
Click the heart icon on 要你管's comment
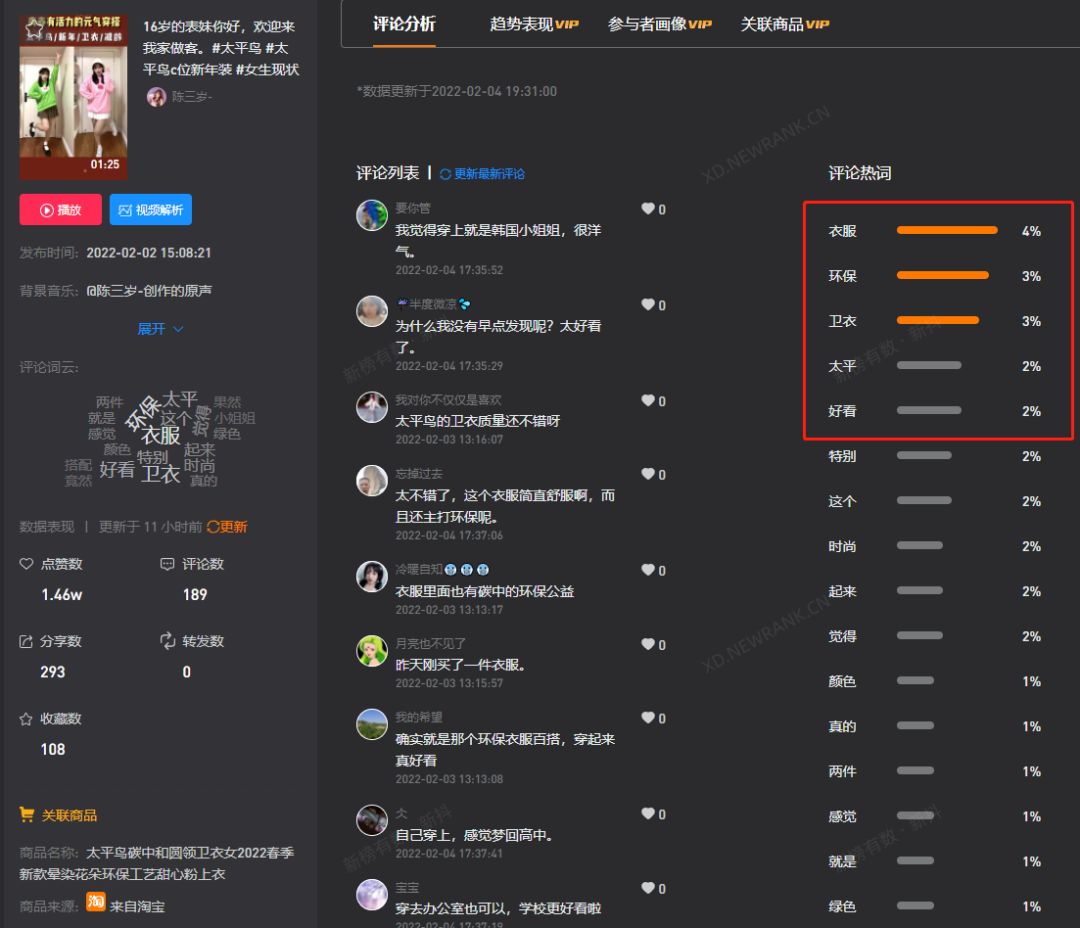(647, 209)
